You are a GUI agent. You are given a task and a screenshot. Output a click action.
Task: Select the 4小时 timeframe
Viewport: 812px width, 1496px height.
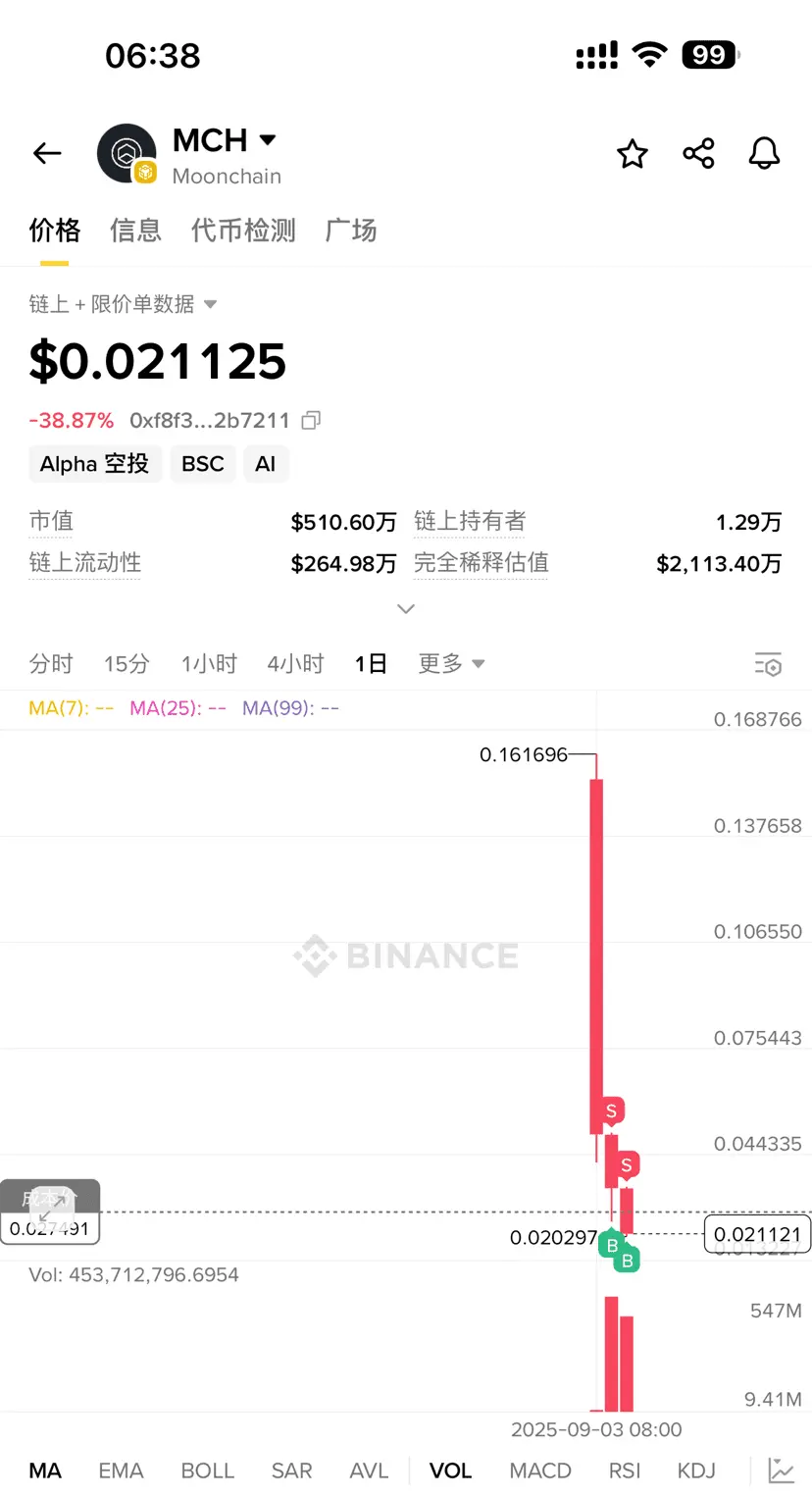coord(295,664)
